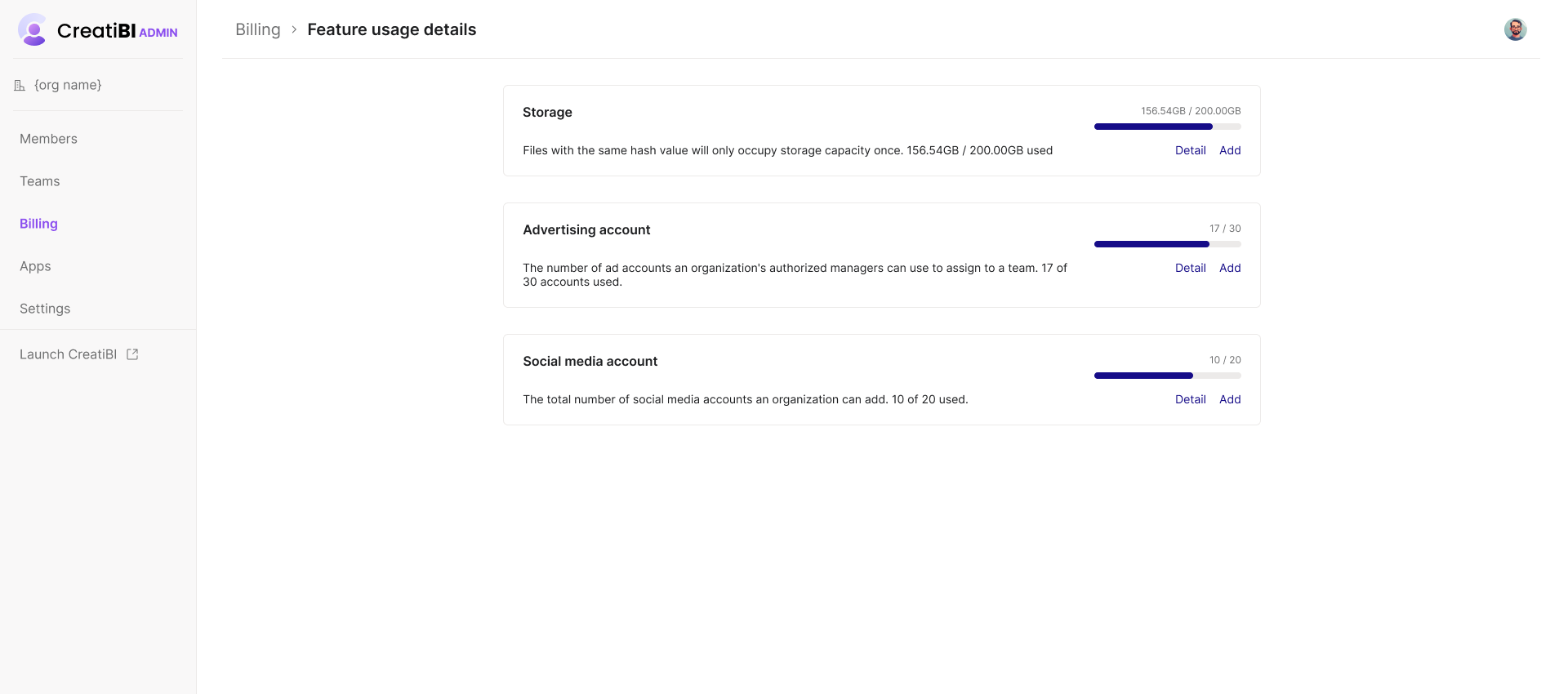Select Billing in the sidebar
This screenshot has width=1568, height=694.
coord(38,224)
